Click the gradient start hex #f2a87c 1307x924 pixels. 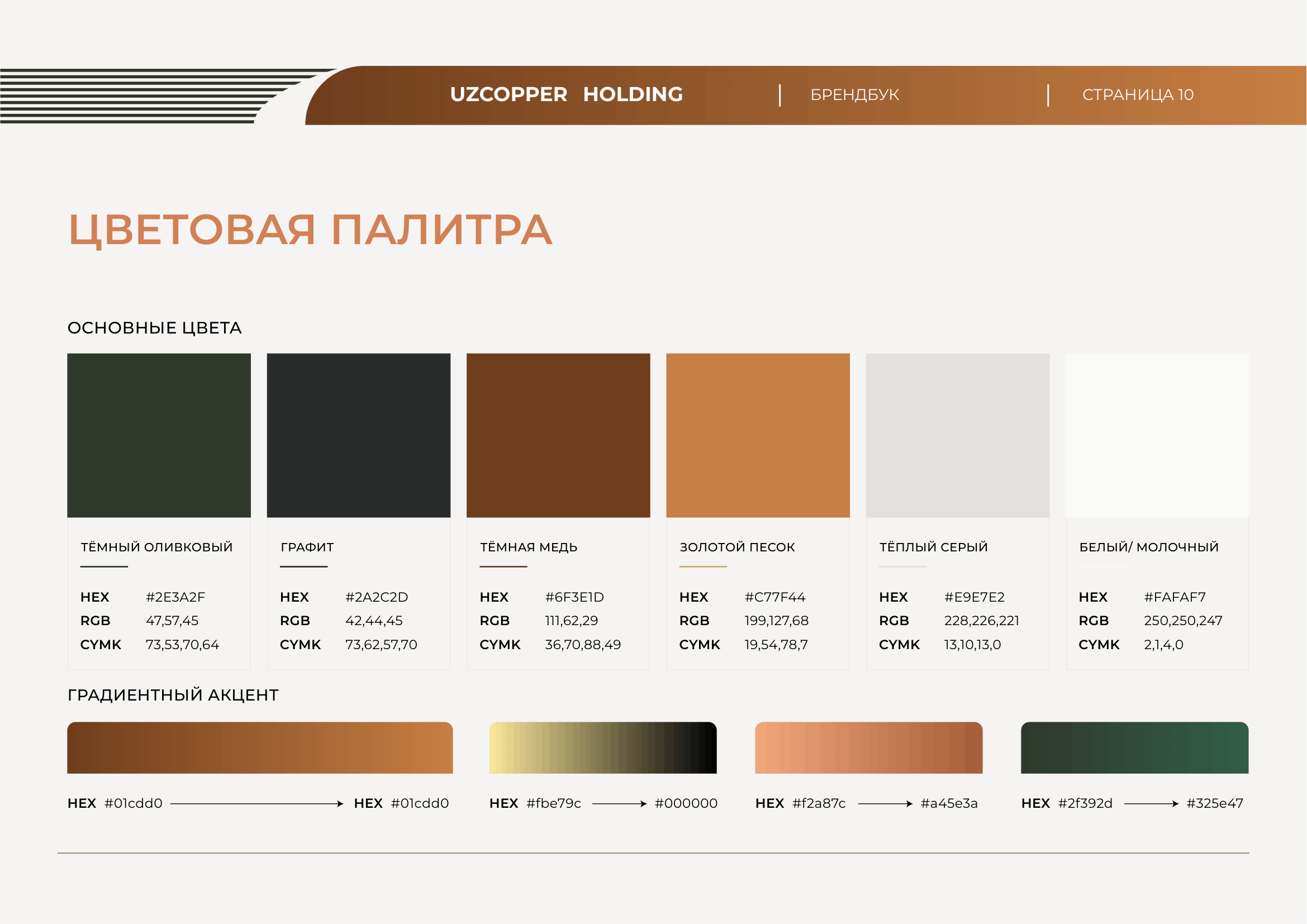coord(820,804)
